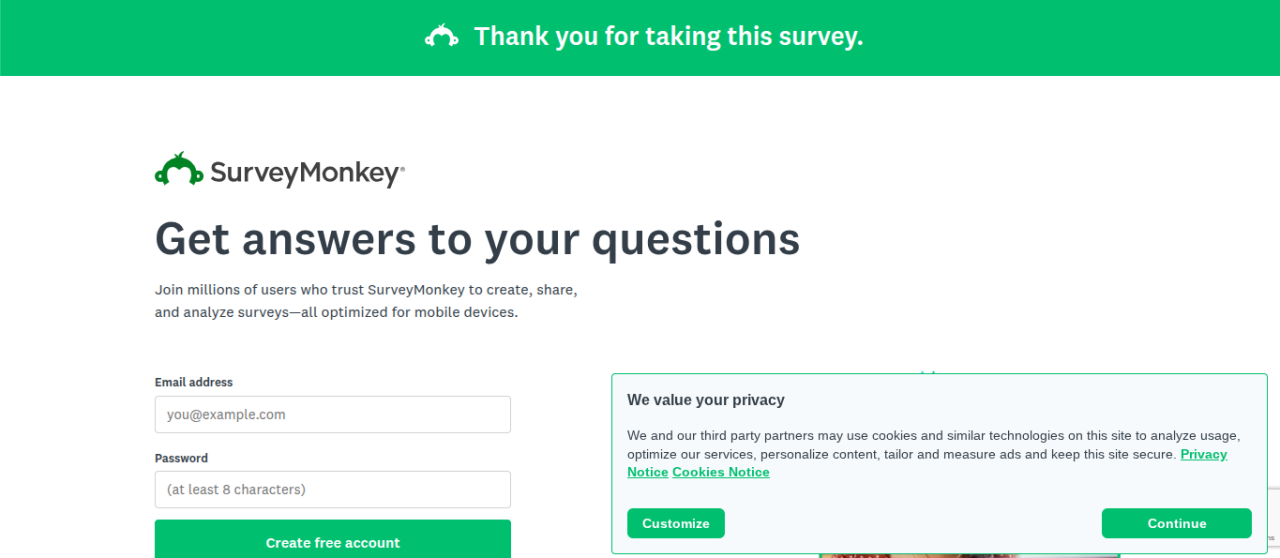1280x558 pixels.
Task: Click the Email address label
Action: [194, 382]
